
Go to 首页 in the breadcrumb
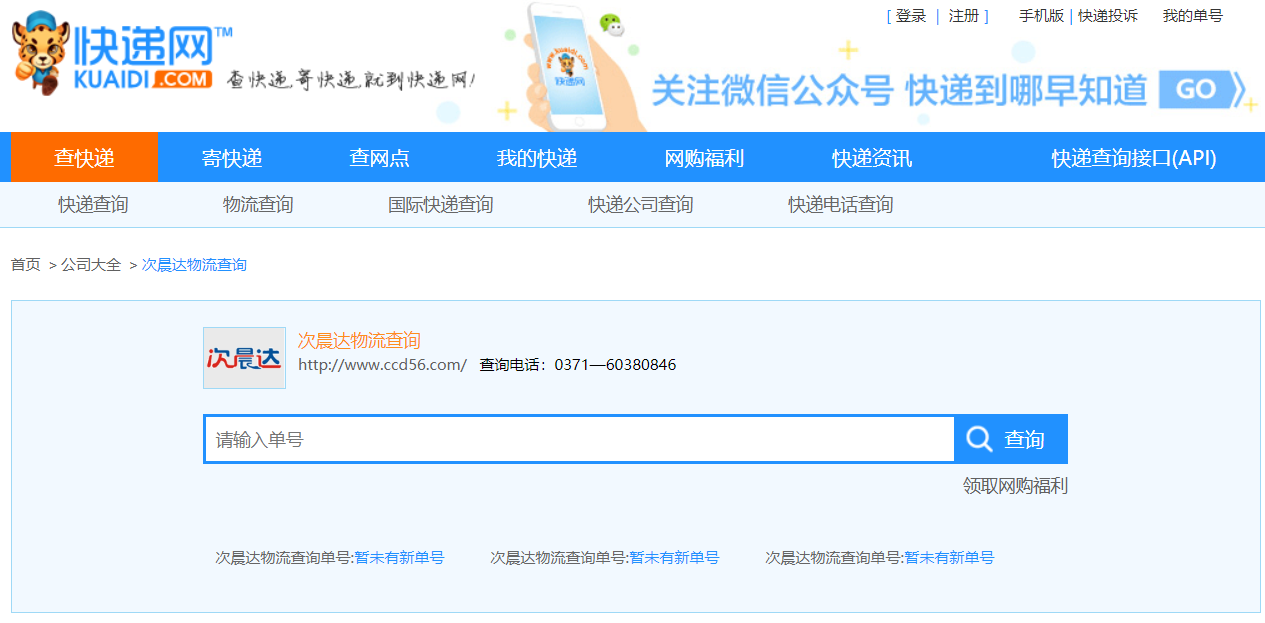click(26, 265)
